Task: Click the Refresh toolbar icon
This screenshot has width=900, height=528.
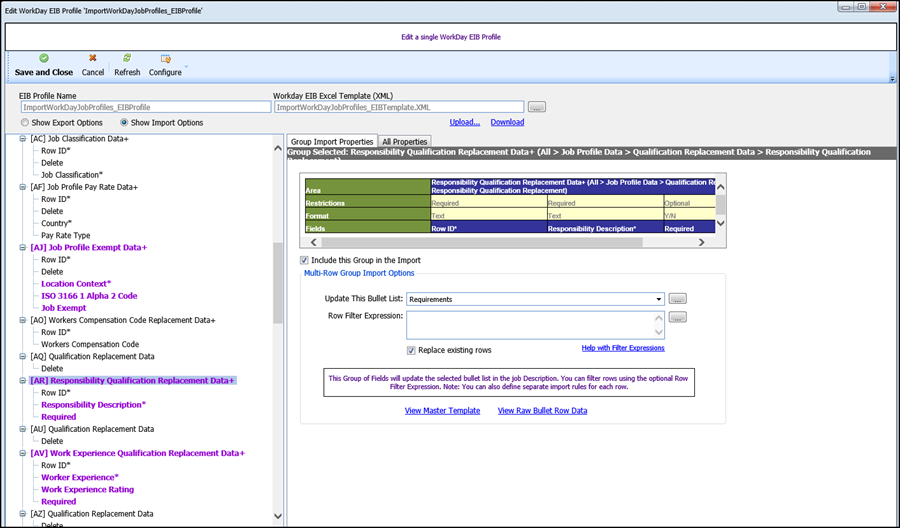Action: [127, 58]
